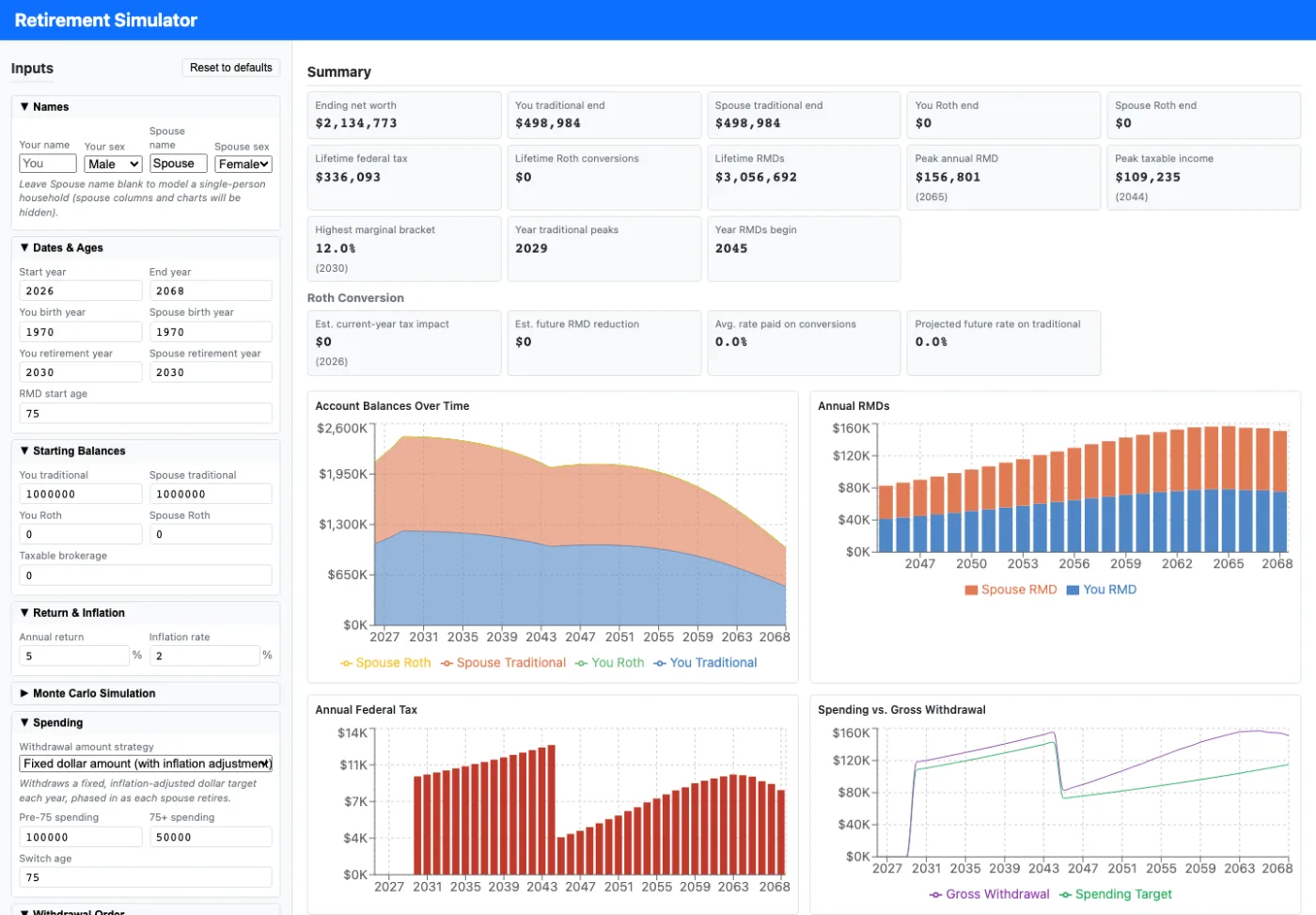This screenshot has width=1316, height=915.
Task: Edit the End year field
Action: click(211, 292)
